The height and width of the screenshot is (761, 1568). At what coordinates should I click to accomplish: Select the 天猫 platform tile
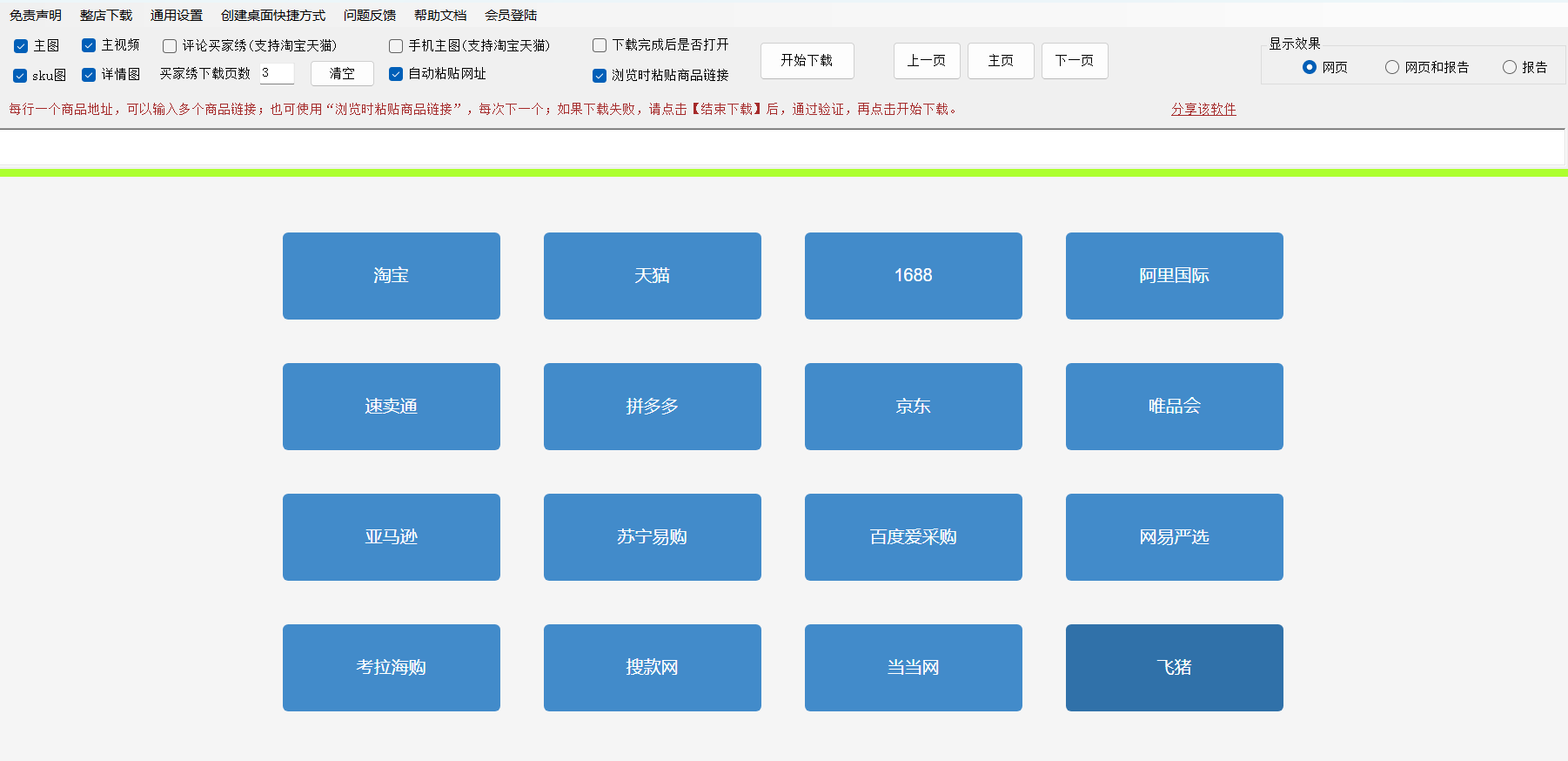tap(652, 276)
